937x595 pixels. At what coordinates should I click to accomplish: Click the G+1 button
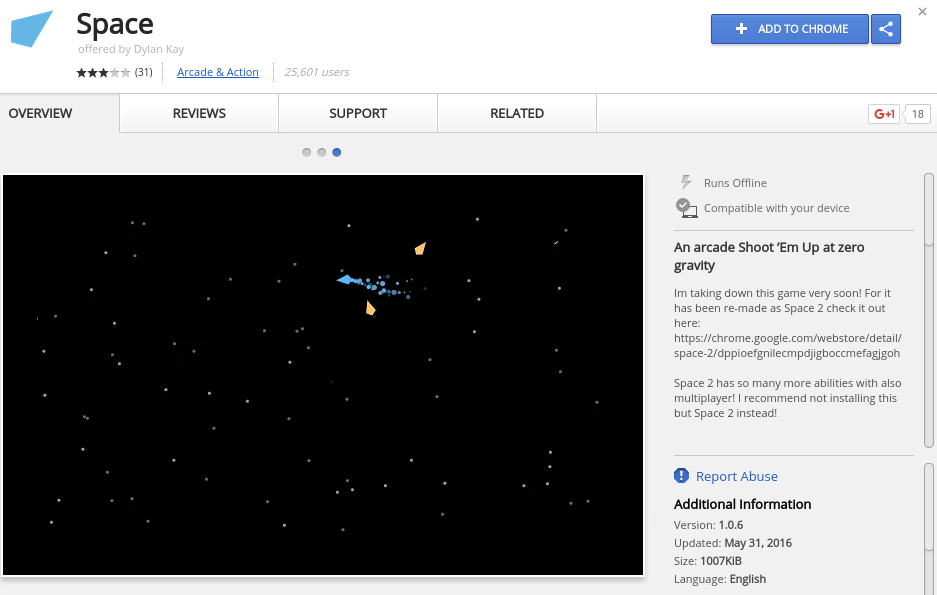coord(884,114)
